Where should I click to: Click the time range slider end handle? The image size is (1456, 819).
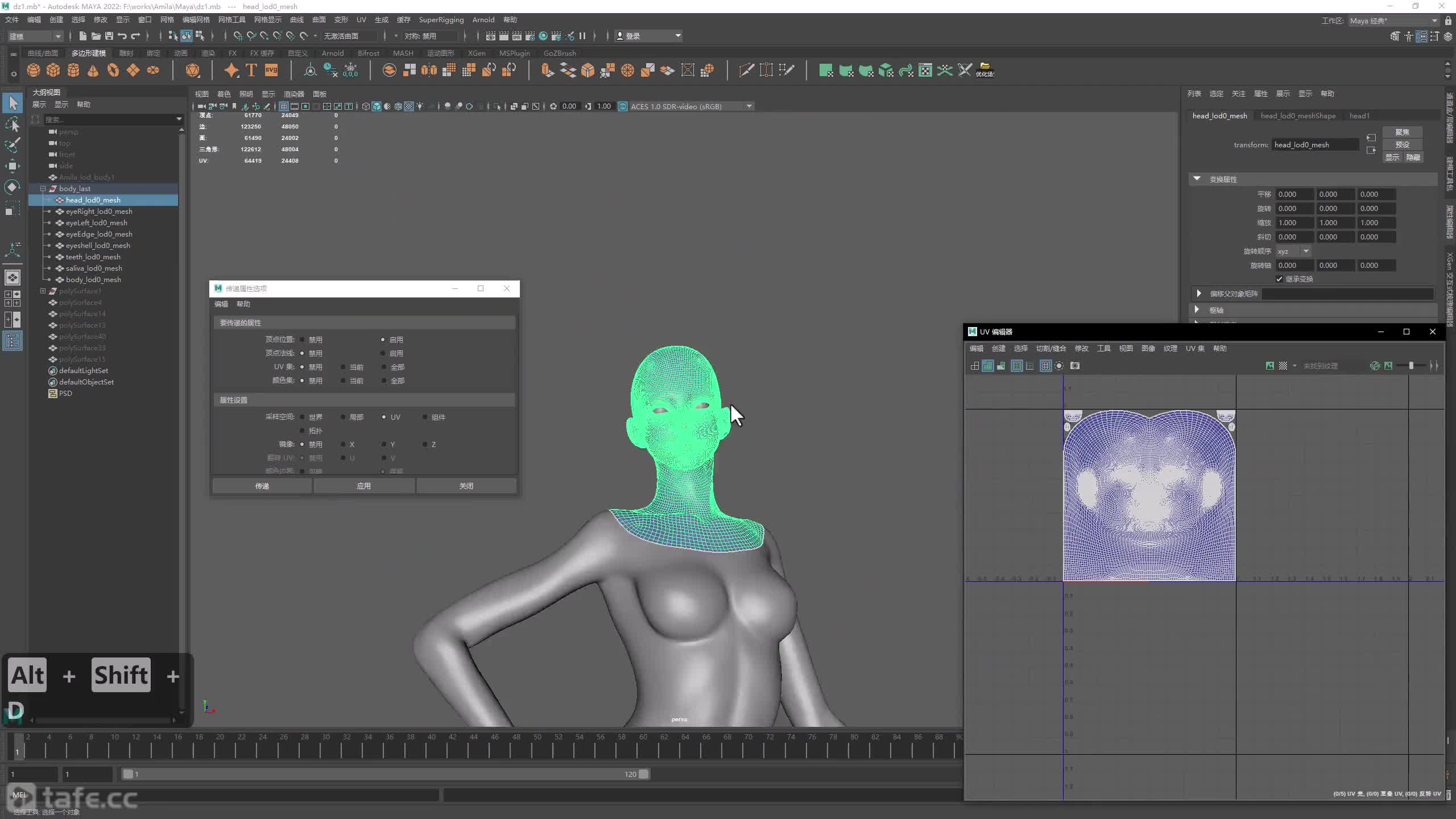(643, 774)
